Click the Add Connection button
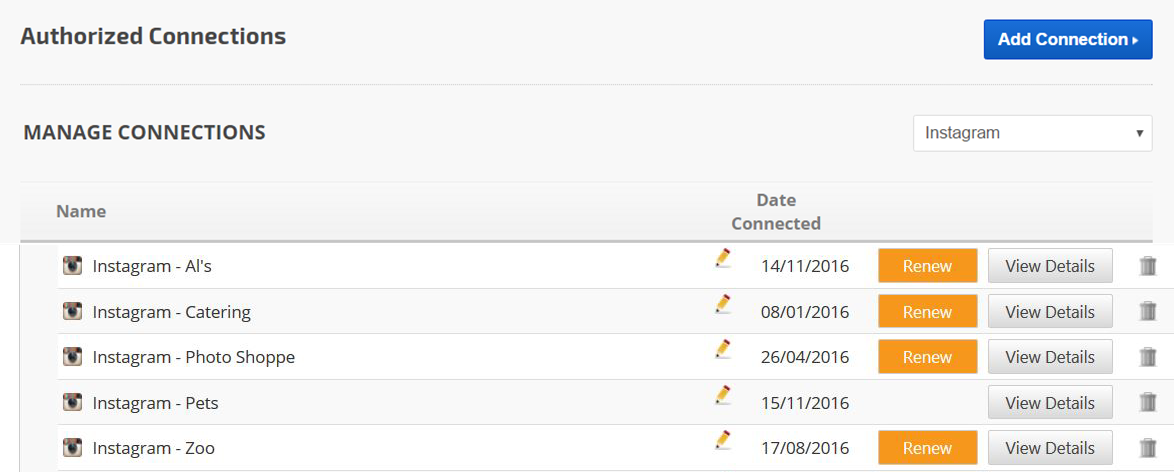This screenshot has height=472, width=1174. [1068, 40]
